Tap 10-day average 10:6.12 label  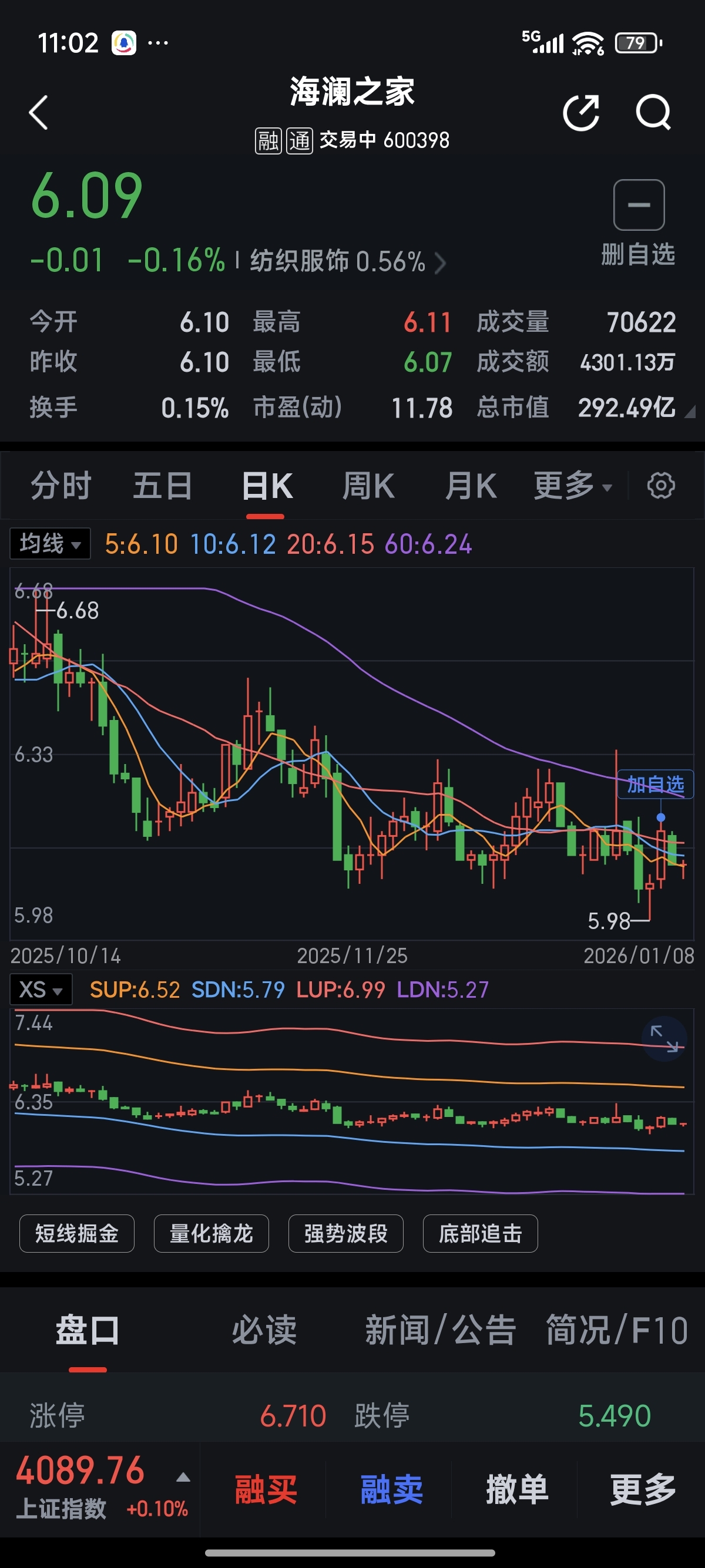click(233, 544)
